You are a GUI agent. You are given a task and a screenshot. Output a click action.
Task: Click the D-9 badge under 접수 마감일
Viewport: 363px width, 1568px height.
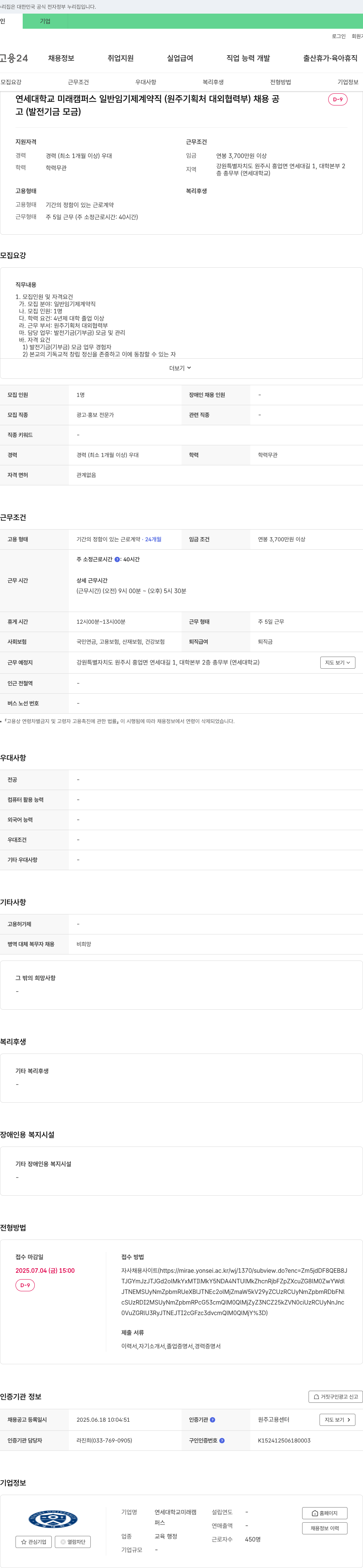pyautogui.click(x=25, y=1285)
